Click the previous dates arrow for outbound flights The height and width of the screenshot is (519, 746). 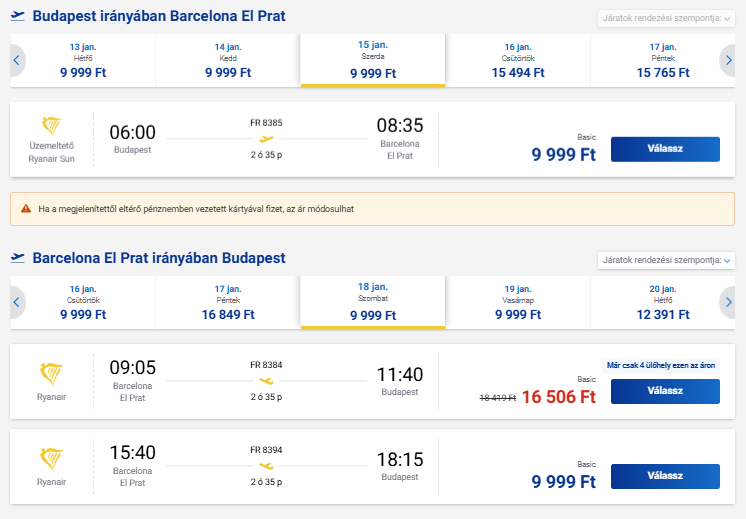[17, 60]
